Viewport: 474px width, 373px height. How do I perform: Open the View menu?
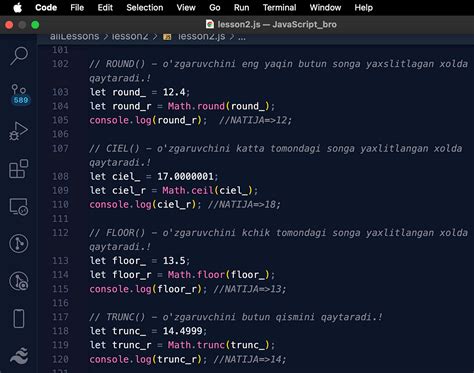pyautogui.click(x=186, y=7)
